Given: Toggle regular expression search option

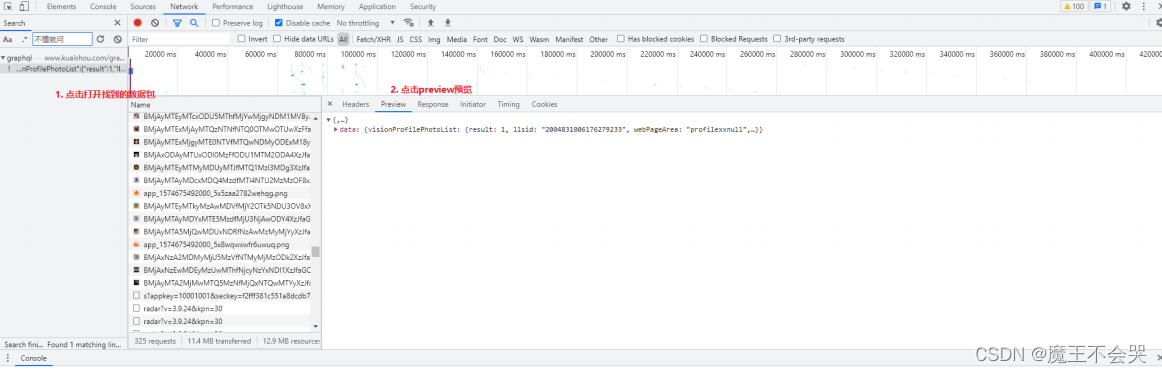Looking at the screenshot, I should (x=24, y=39).
